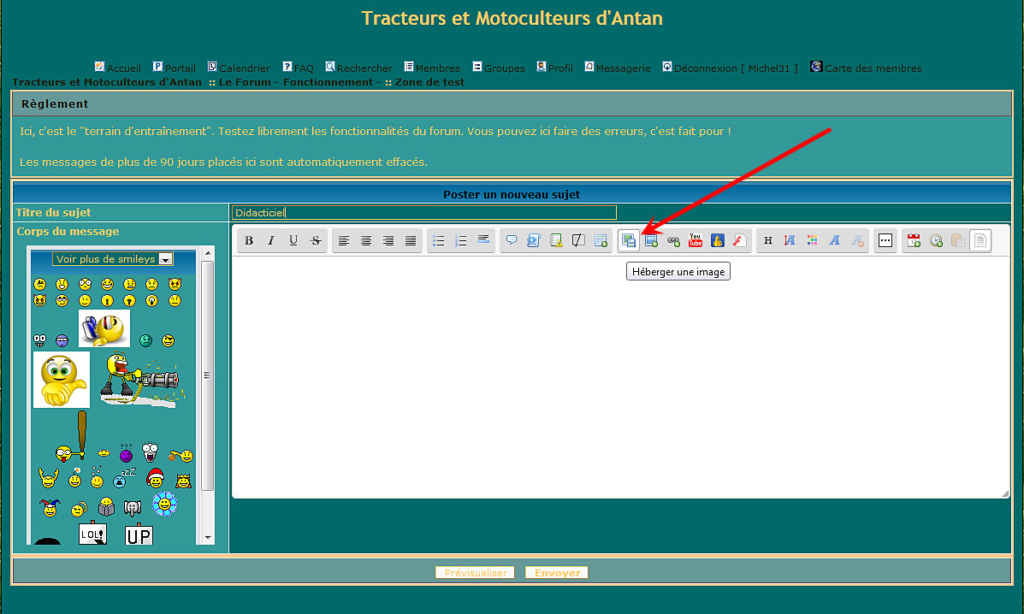
Task: Insert date calendar icon
Action: point(914,240)
